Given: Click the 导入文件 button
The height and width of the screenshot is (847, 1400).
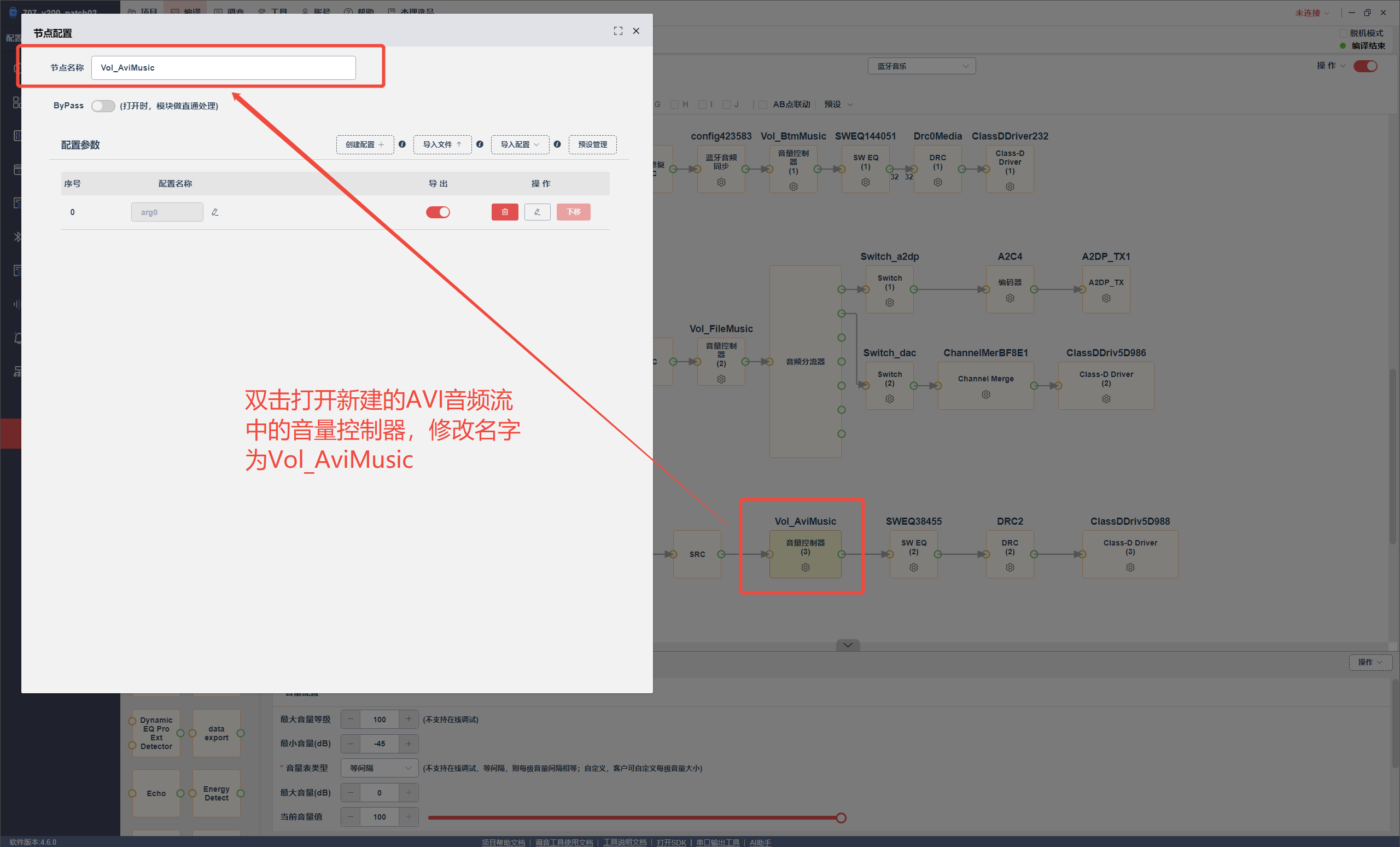Looking at the screenshot, I should coord(442,144).
